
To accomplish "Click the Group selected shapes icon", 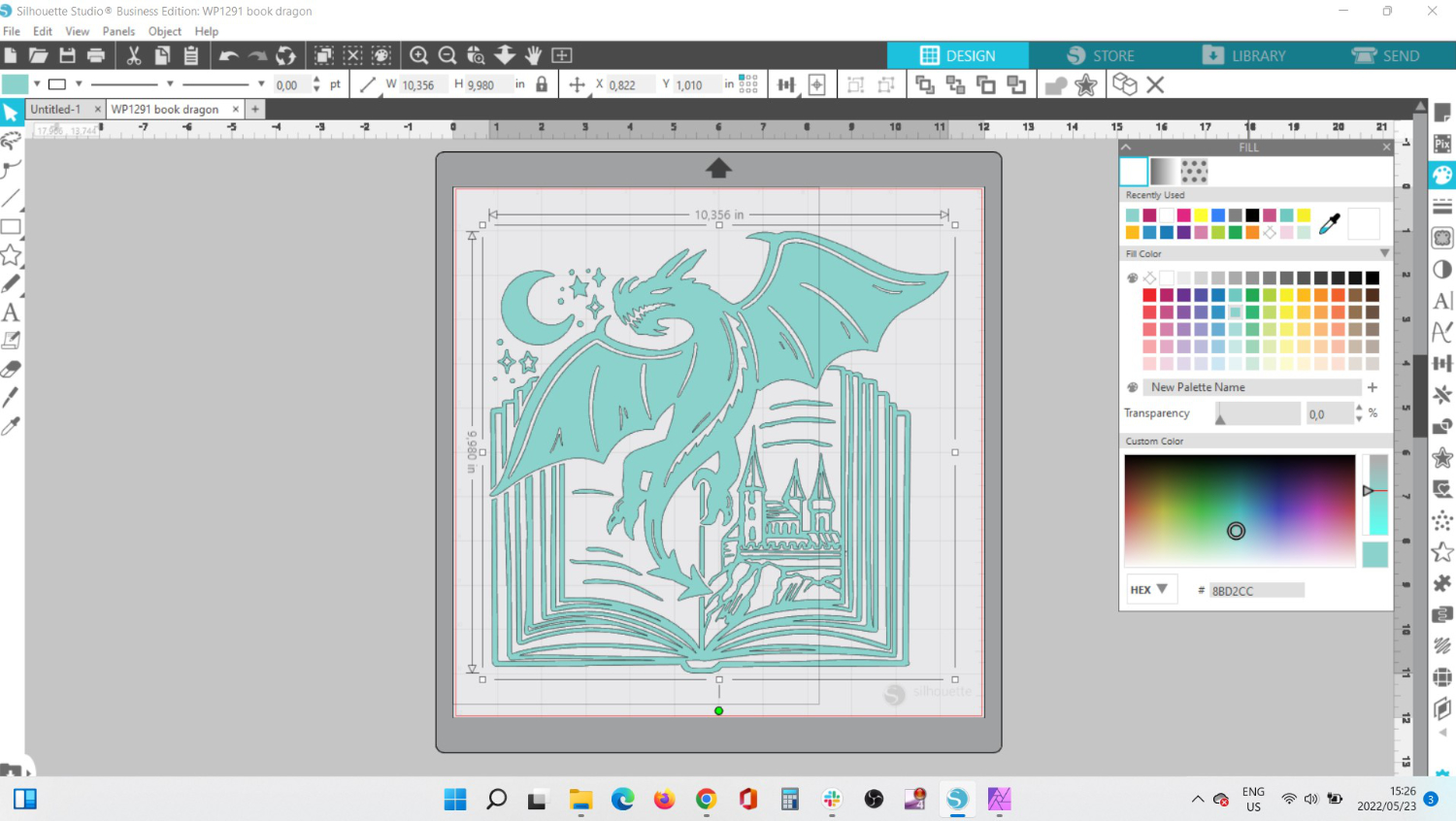I will pyautogui.click(x=855, y=84).
